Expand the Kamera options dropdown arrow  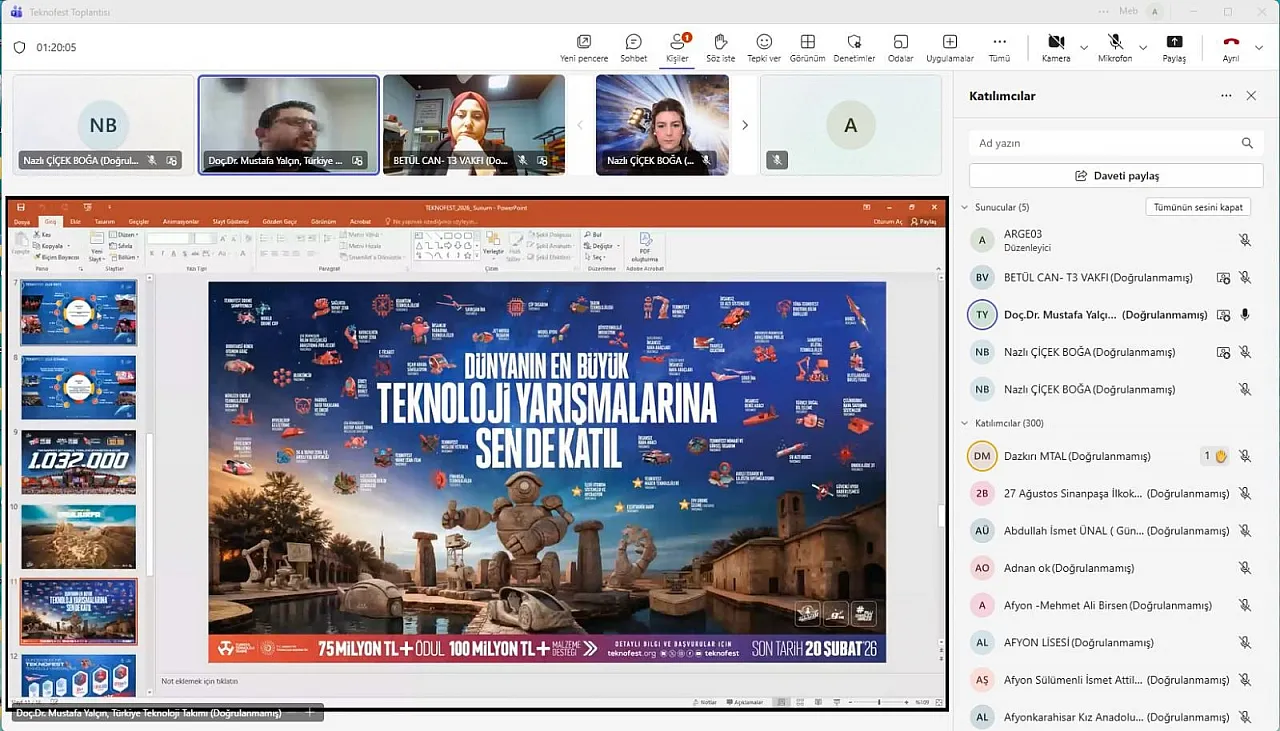pos(1084,47)
